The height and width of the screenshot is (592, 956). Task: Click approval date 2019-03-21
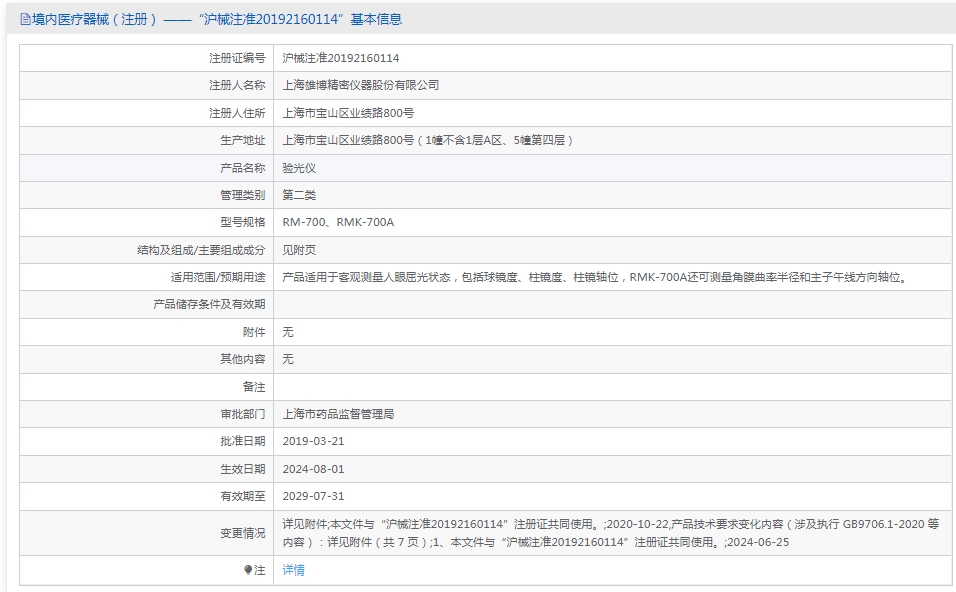pos(313,441)
